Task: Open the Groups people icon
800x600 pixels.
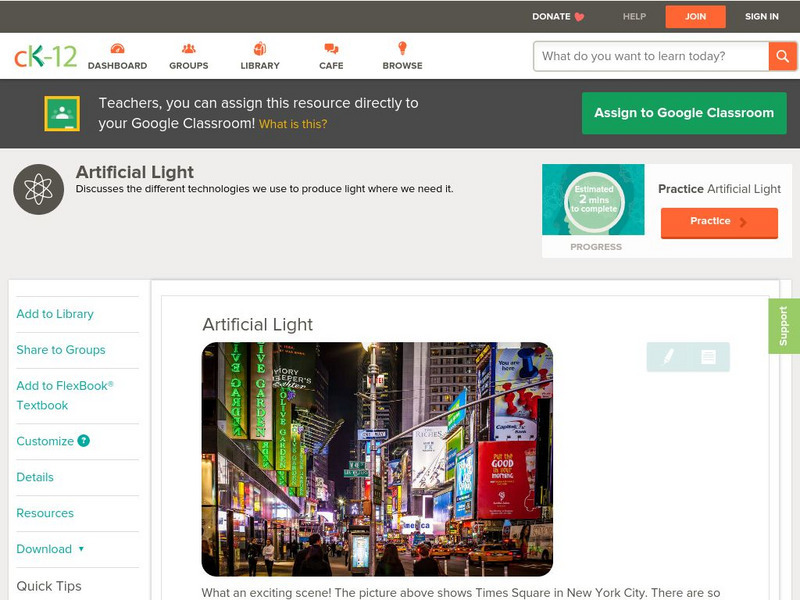Action: click(x=189, y=48)
